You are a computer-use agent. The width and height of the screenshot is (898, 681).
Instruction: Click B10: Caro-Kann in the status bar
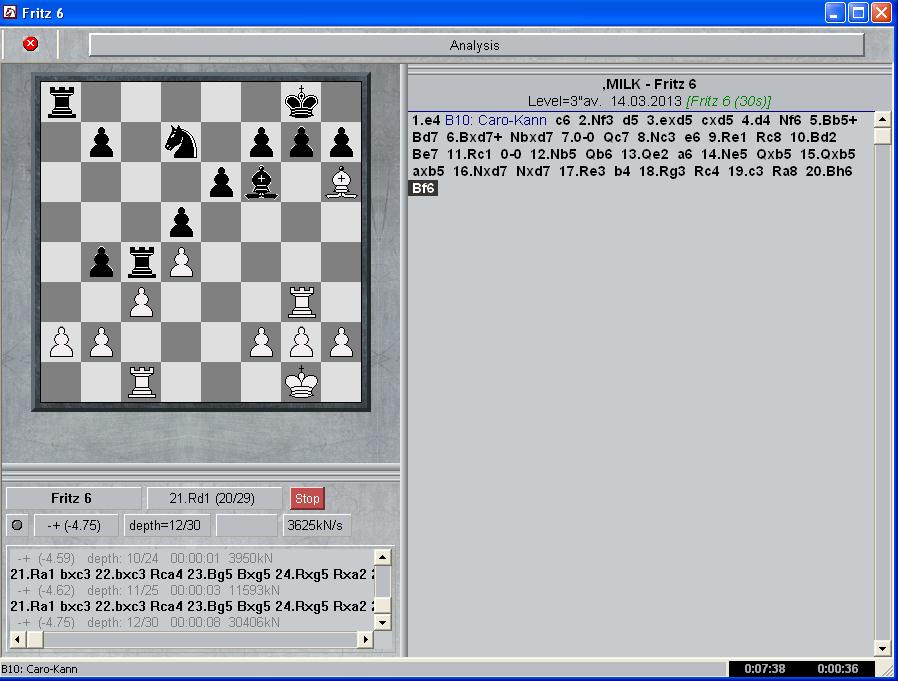pos(40,669)
